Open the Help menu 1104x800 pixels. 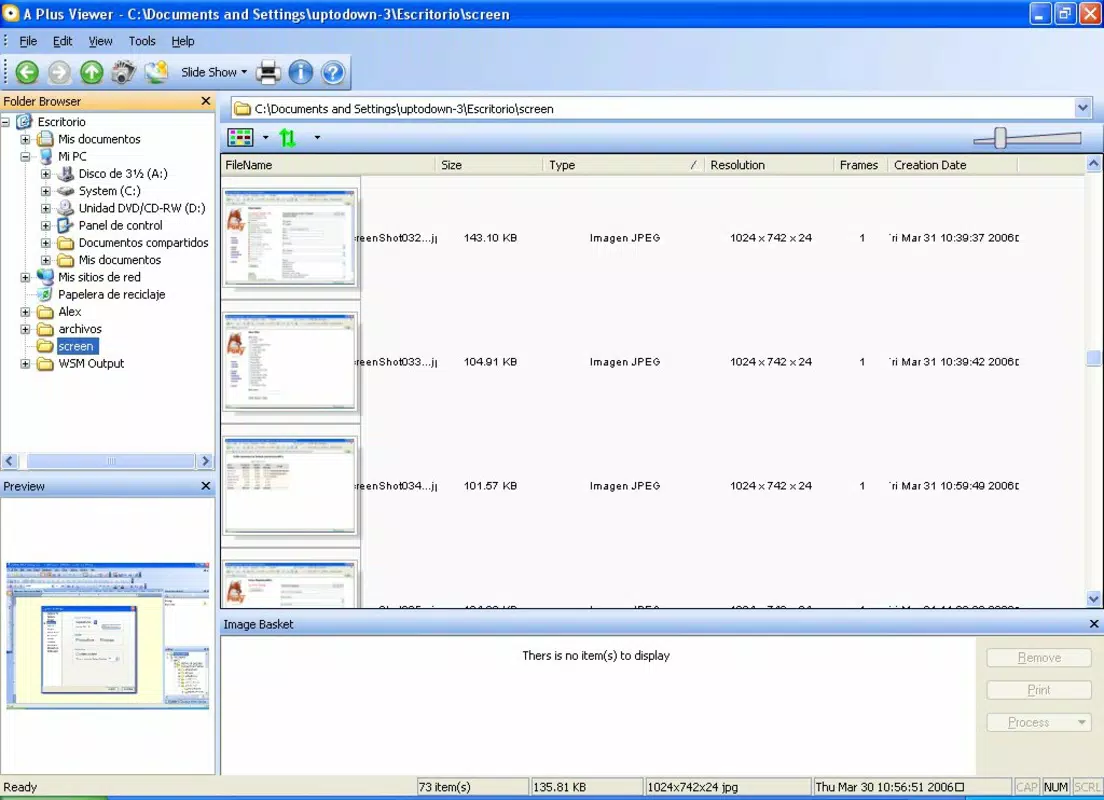183,41
